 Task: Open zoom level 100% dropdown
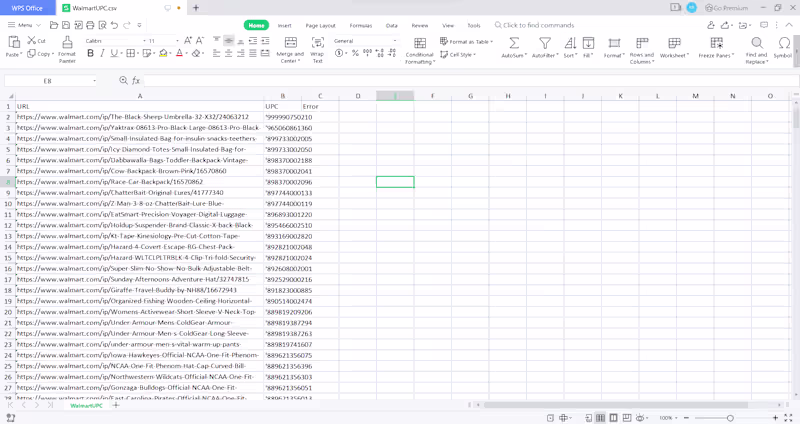(x=669, y=418)
